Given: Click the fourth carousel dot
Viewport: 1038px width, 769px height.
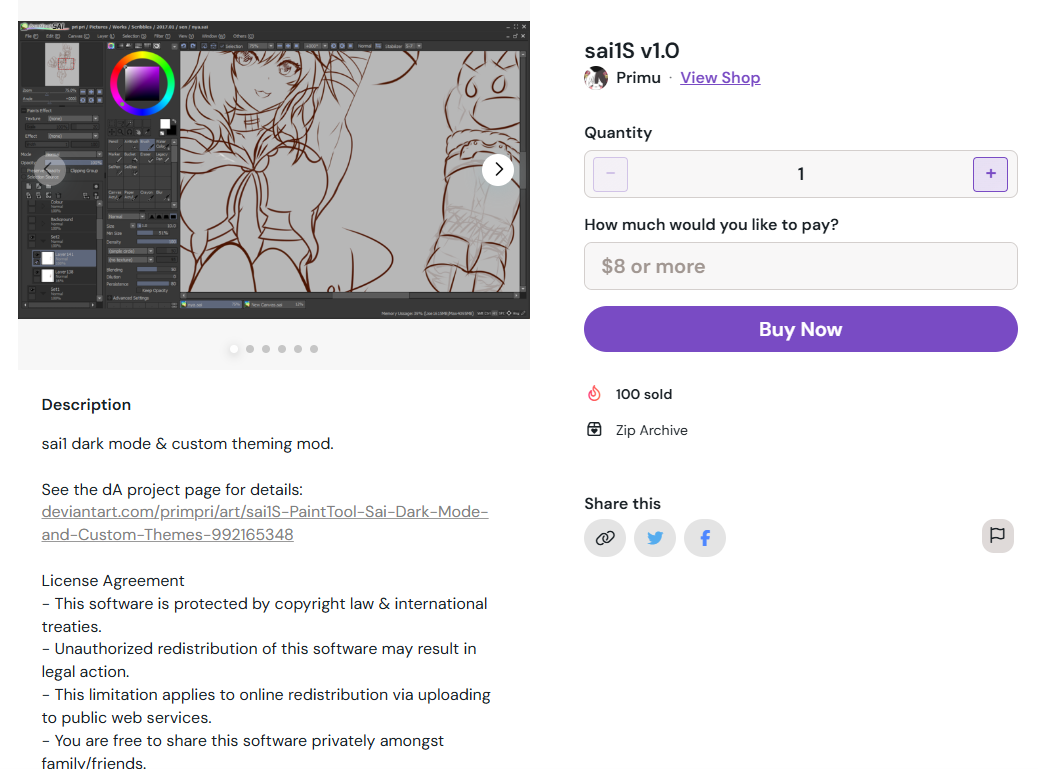Looking at the screenshot, I should coord(282,349).
